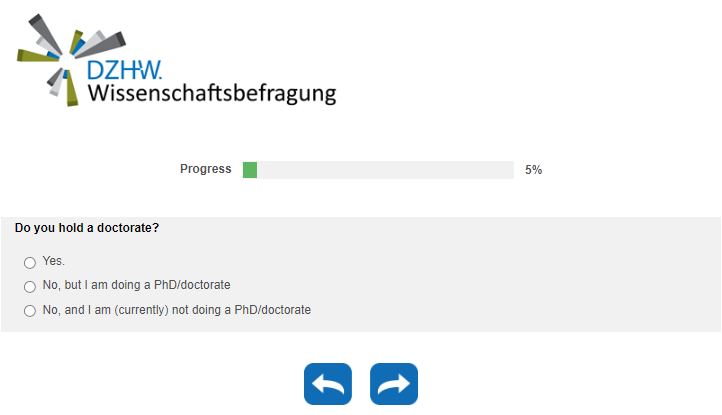Click the dark gray ray at the logo's top right

[x=112, y=39]
